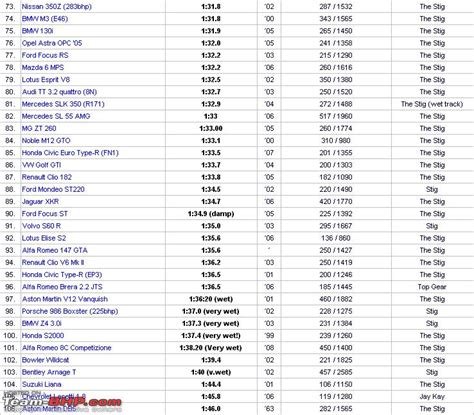The image size is (474, 415).
Task: Click the power/weight value 282 / 1565
Action: pyautogui.click(x=336, y=409)
